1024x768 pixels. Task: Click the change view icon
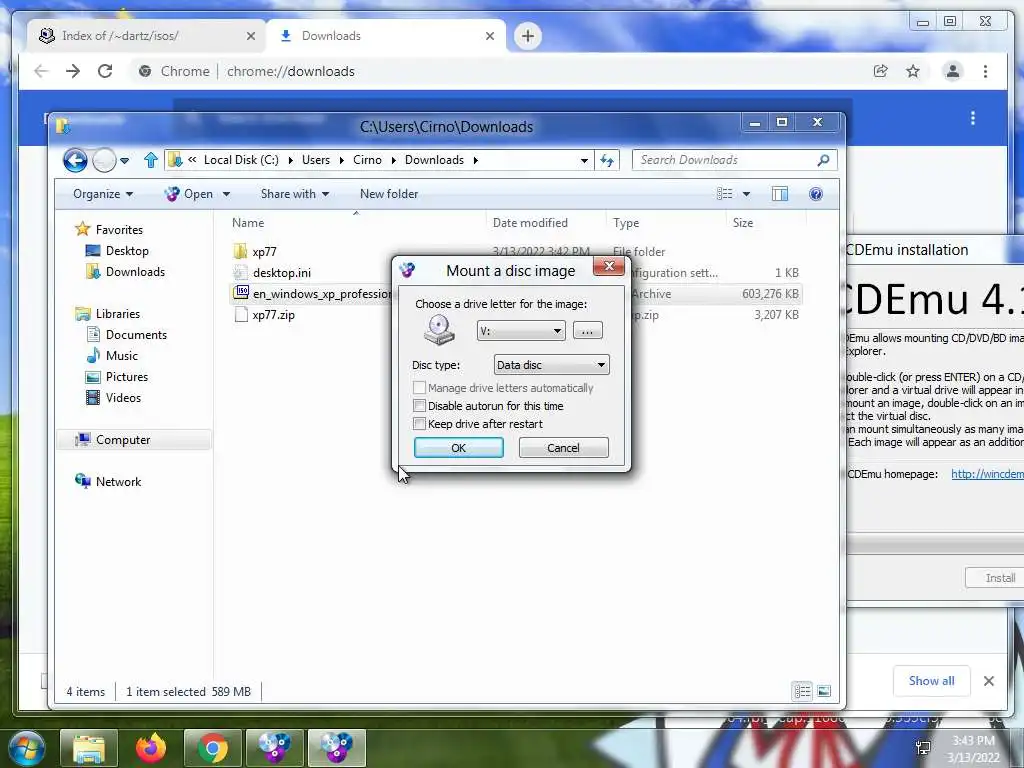click(x=724, y=194)
